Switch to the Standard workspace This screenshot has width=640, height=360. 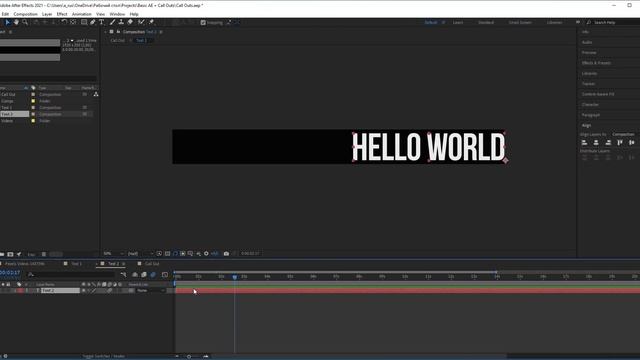coord(486,22)
